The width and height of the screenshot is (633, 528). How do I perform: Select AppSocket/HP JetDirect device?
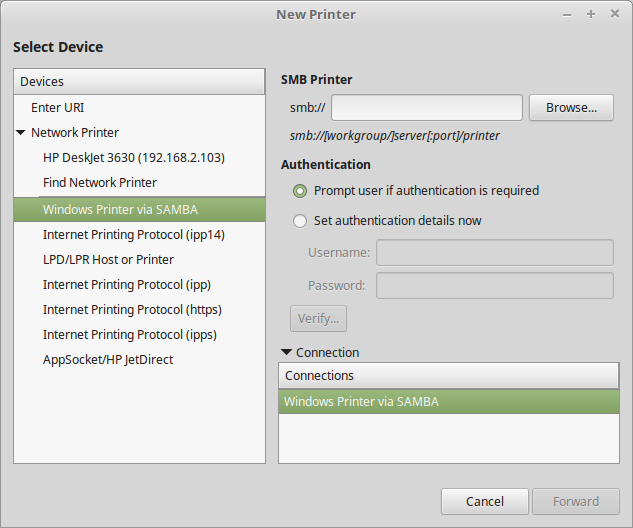pos(108,360)
